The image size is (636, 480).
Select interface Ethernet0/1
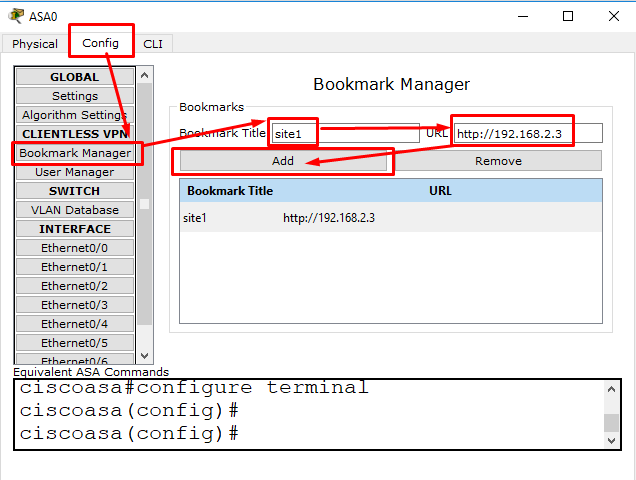(x=75, y=267)
